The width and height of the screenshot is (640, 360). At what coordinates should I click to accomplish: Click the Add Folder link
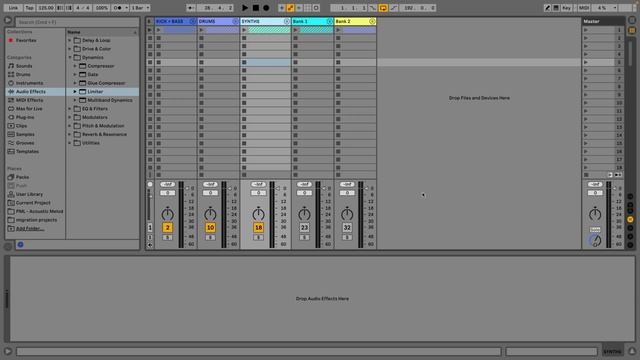[x=30, y=229]
